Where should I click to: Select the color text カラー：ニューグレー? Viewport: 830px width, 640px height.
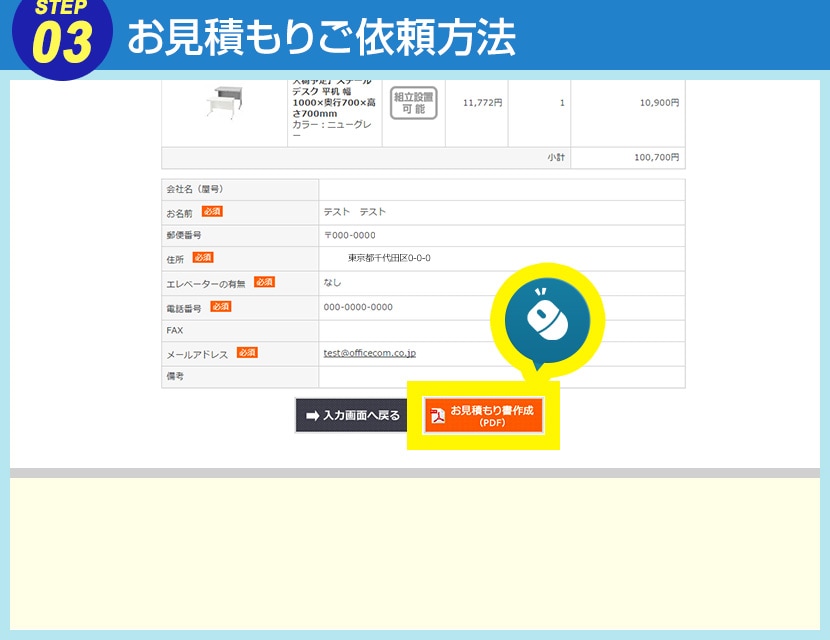pyautogui.click(x=332, y=130)
